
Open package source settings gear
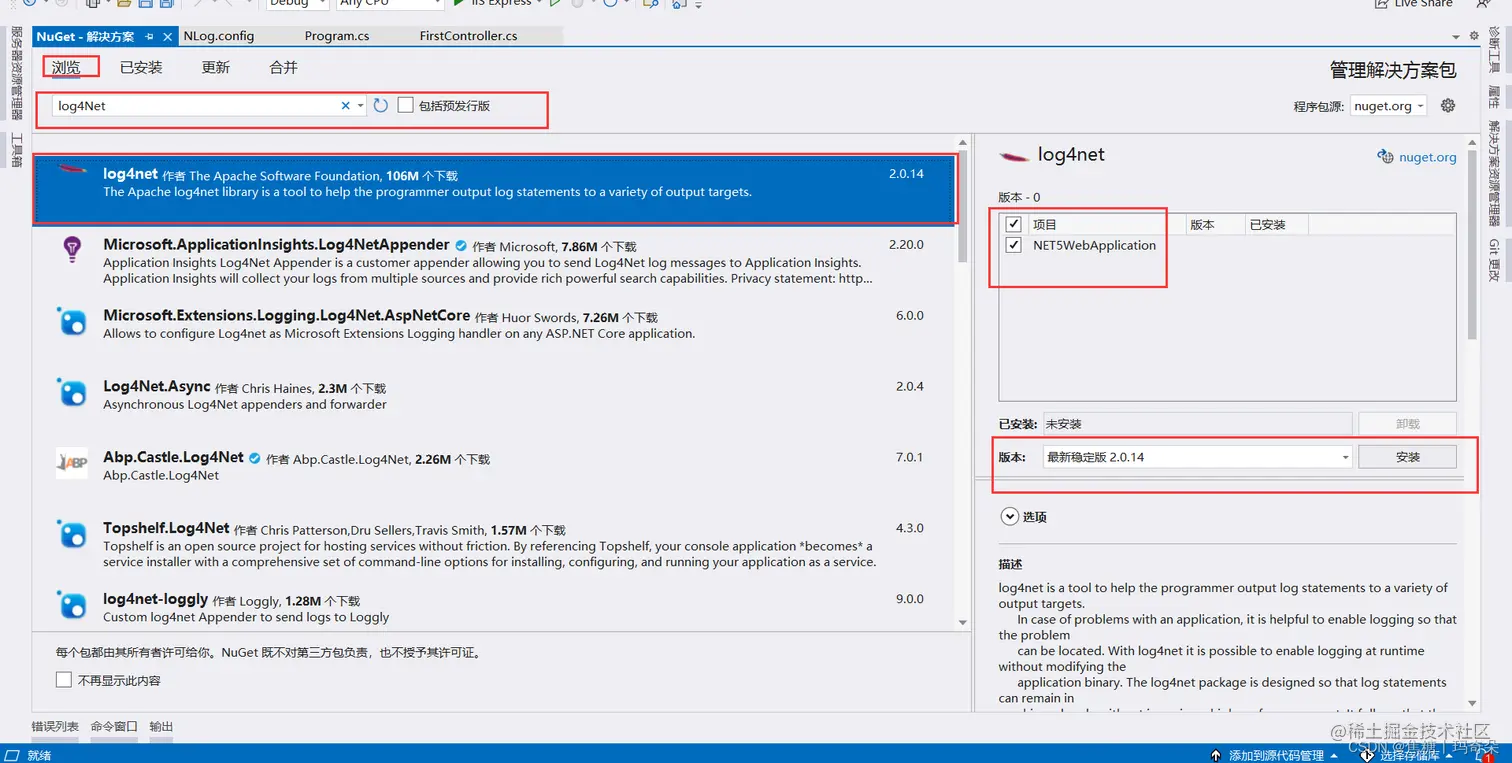(x=1447, y=105)
